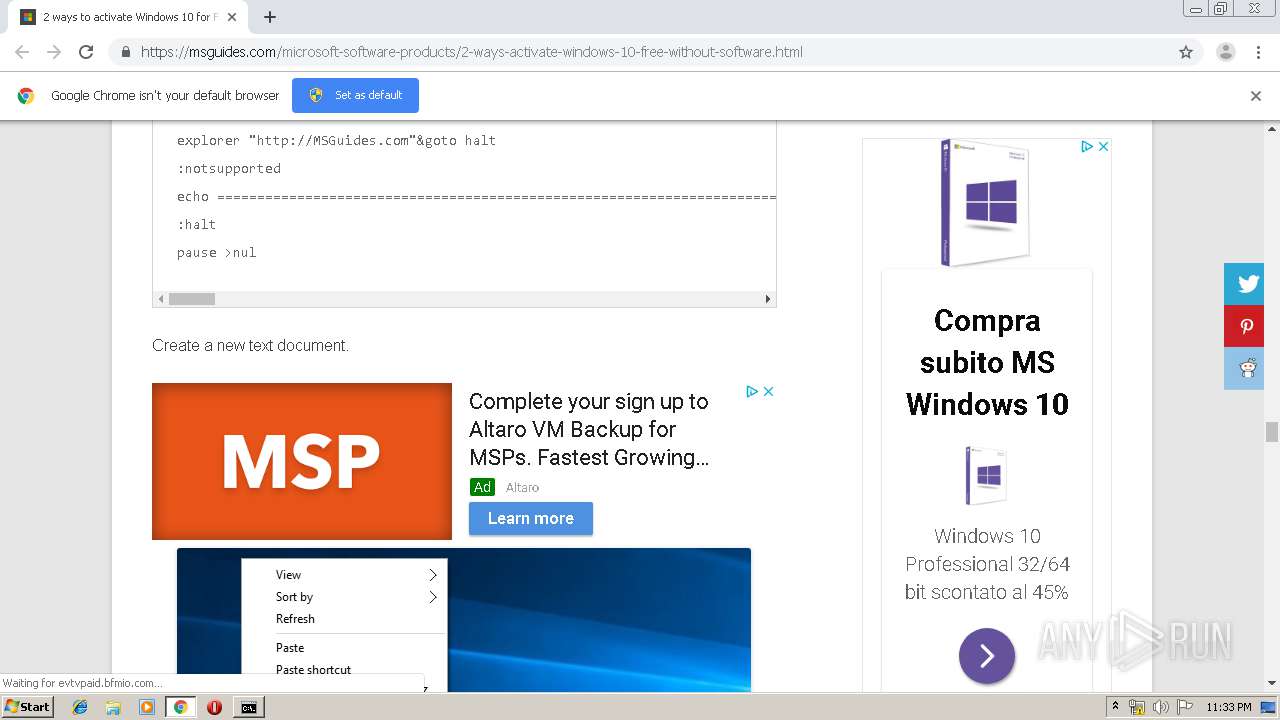Viewport: 1280px width, 720px height.
Task: Open AdChoices info on the Altaro ad
Action: click(x=753, y=391)
